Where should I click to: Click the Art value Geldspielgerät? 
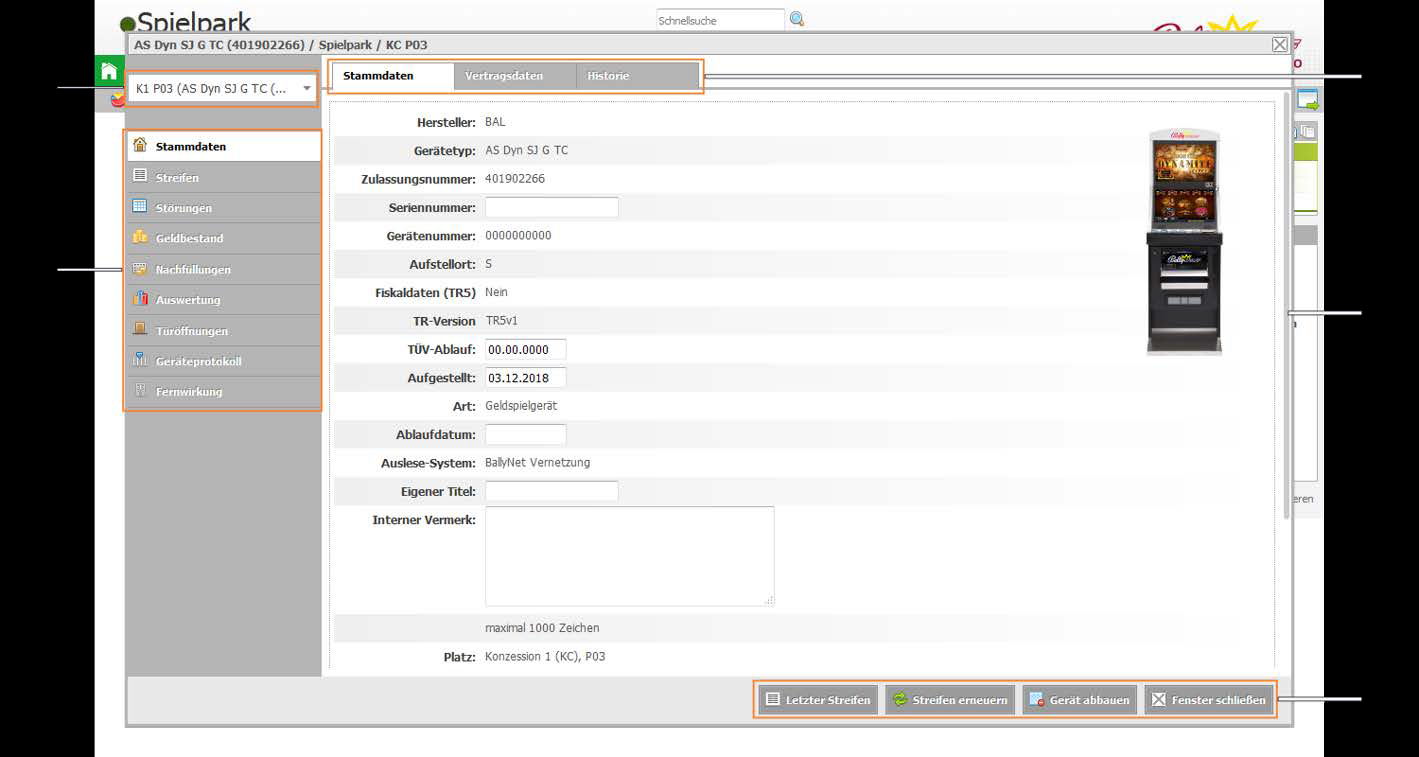pos(521,406)
